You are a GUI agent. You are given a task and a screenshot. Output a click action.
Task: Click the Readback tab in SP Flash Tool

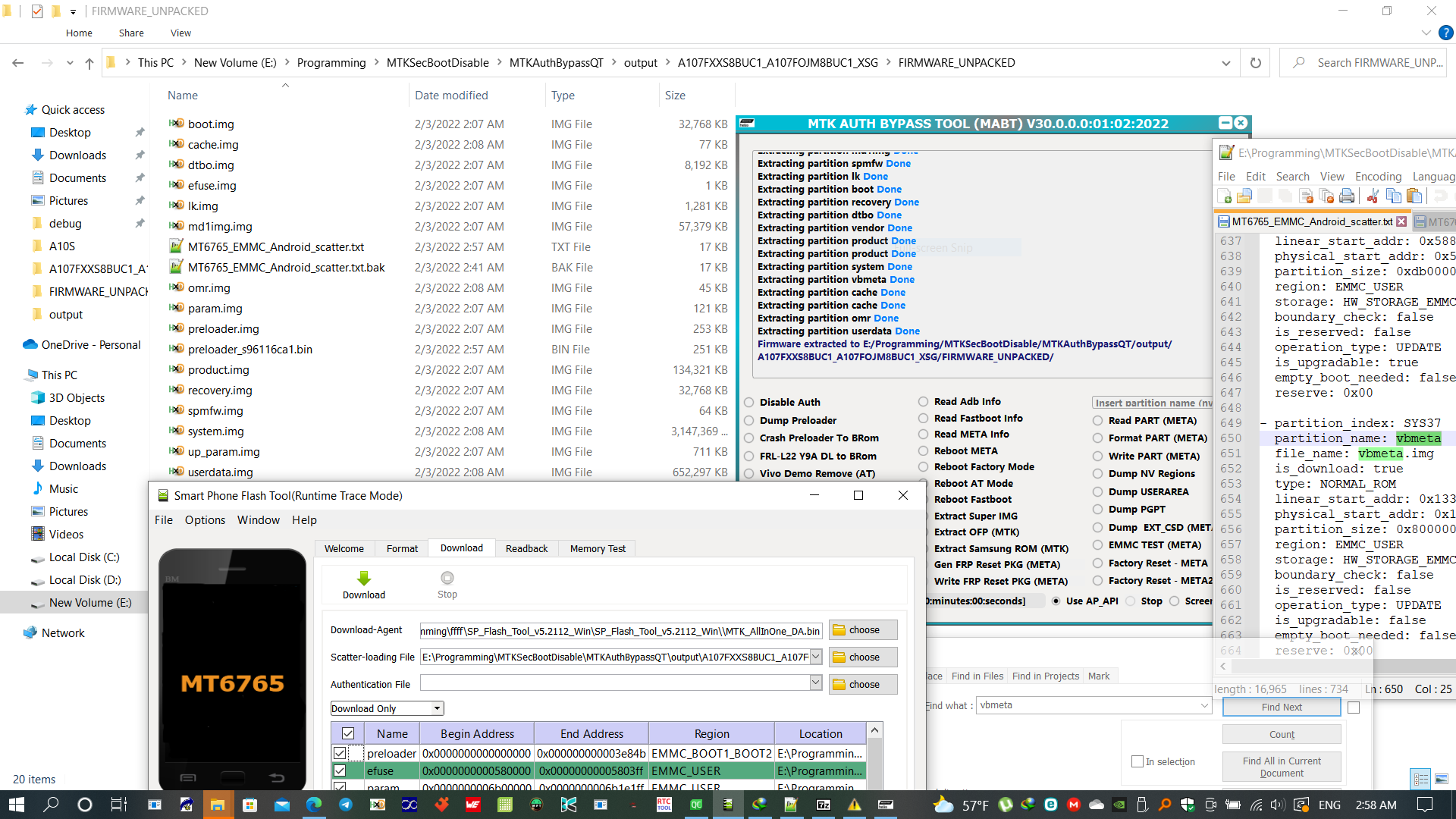click(x=527, y=548)
